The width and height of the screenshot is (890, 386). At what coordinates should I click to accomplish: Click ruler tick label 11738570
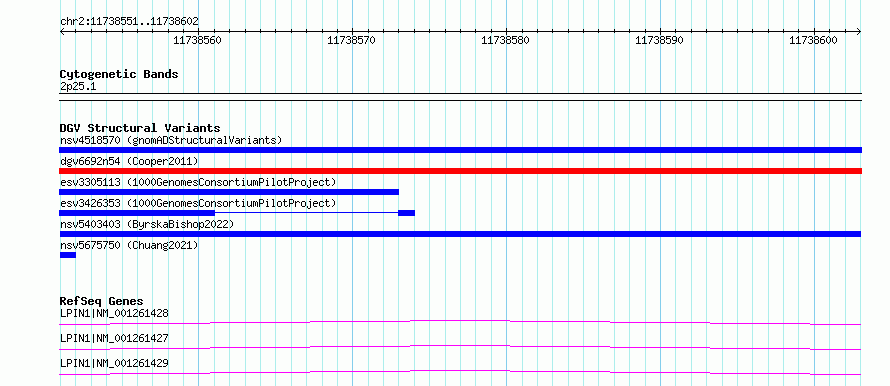click(351, 40)
